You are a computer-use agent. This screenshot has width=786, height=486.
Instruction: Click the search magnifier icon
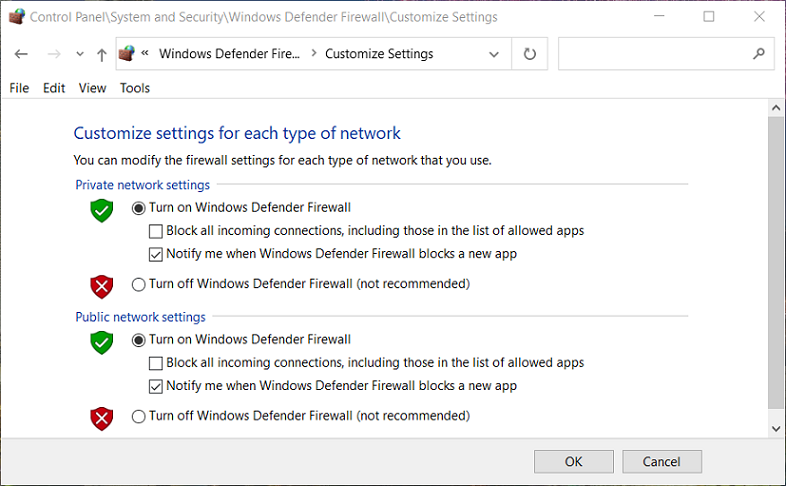(x=759, y=53)
